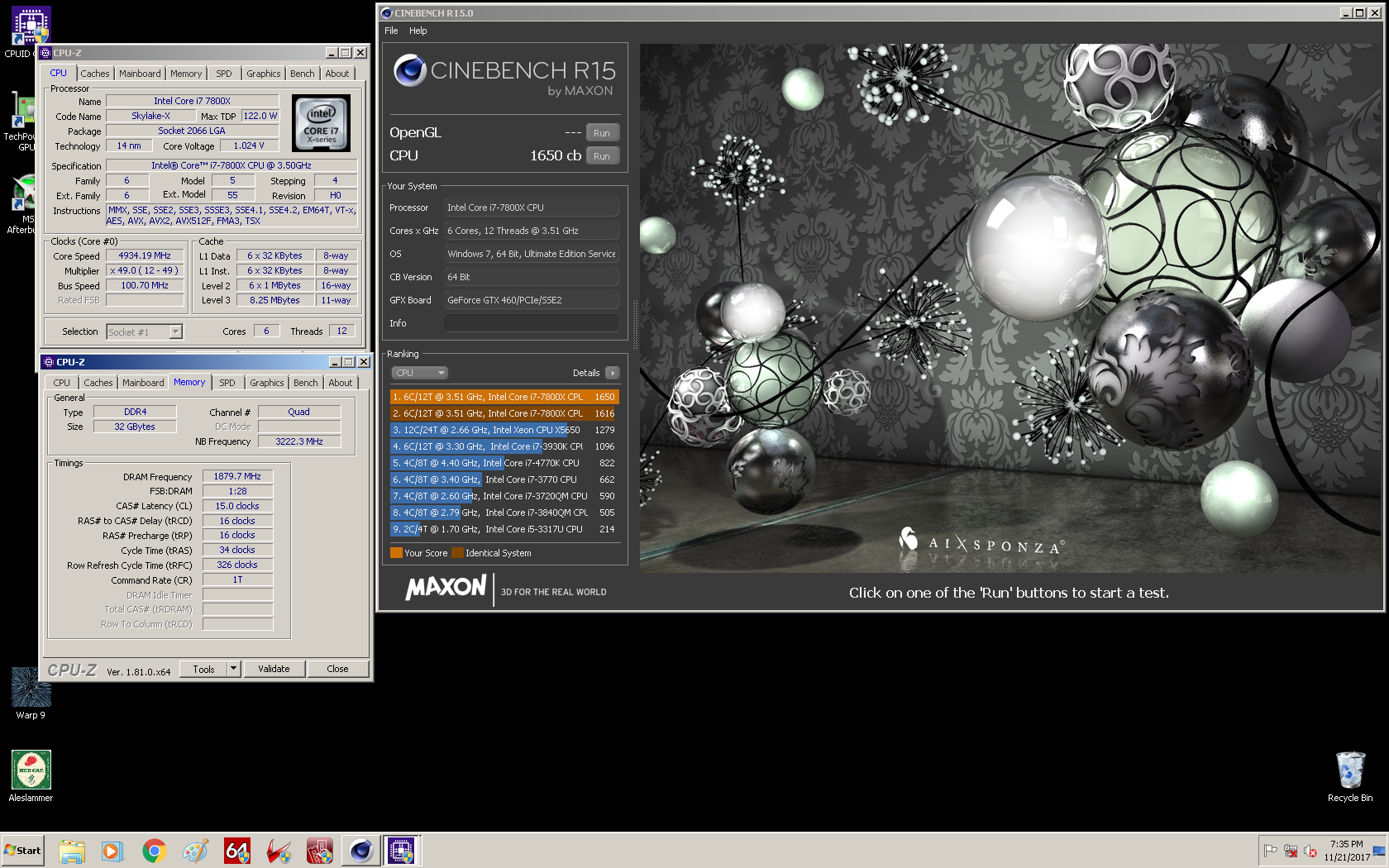1389x868 pixels.
Task: Open Graphics tab in top CPU-Z window
Action: tap(264, 74)
